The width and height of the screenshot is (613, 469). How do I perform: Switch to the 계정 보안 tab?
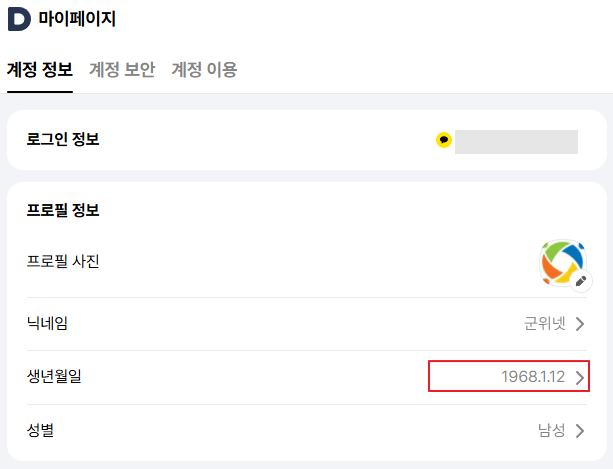tap(122, 69)
